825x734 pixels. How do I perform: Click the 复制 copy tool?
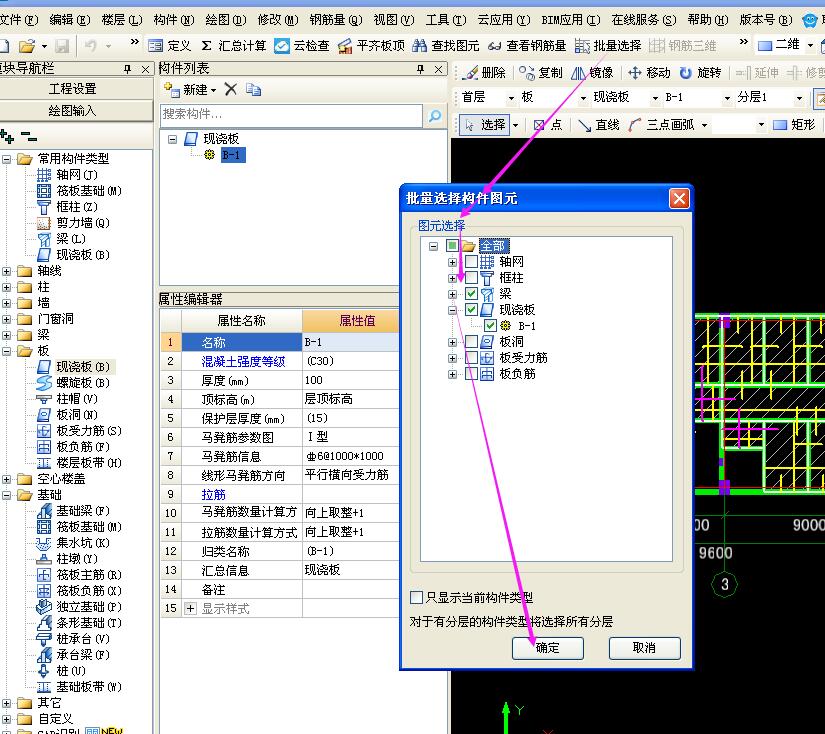[x=540, y=73]
